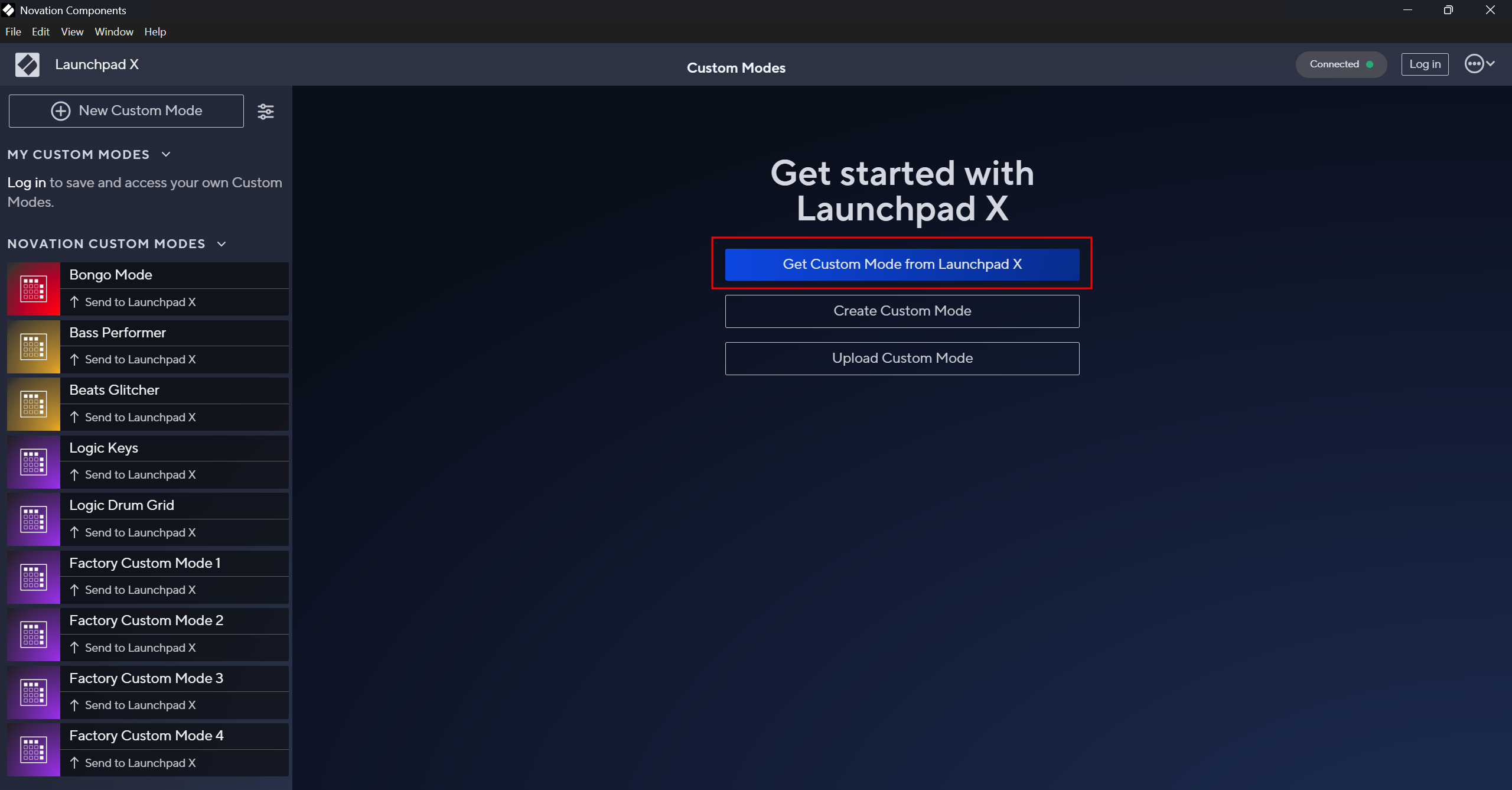Click the Factory Custom Mode 3 grid icon
The height and width of the screenshot is (790, 1512).
[x=34, y=693]
